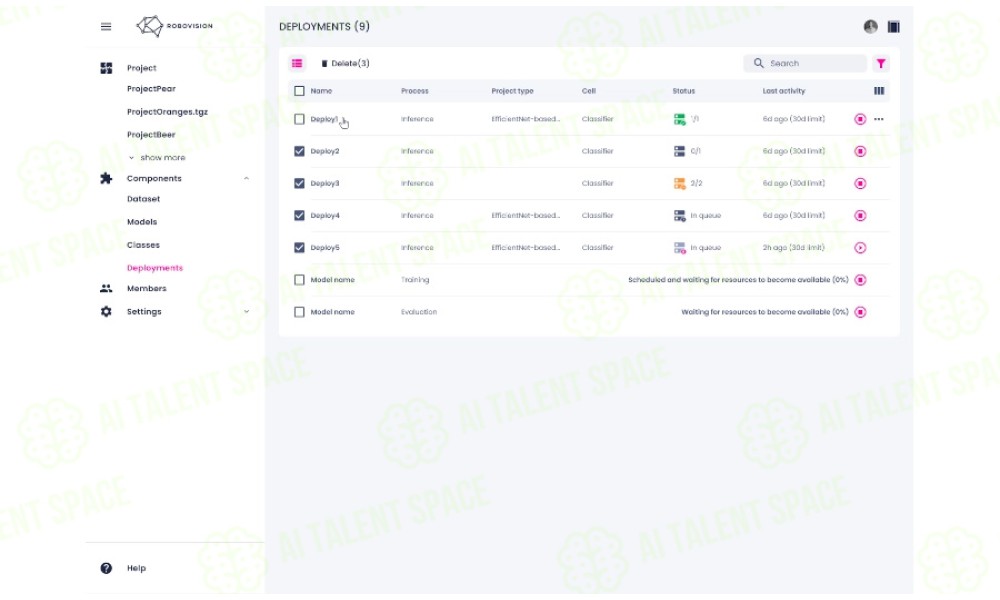Click Deploy2 status icon
Screen dimensions: 1000x600
point(679,151)
